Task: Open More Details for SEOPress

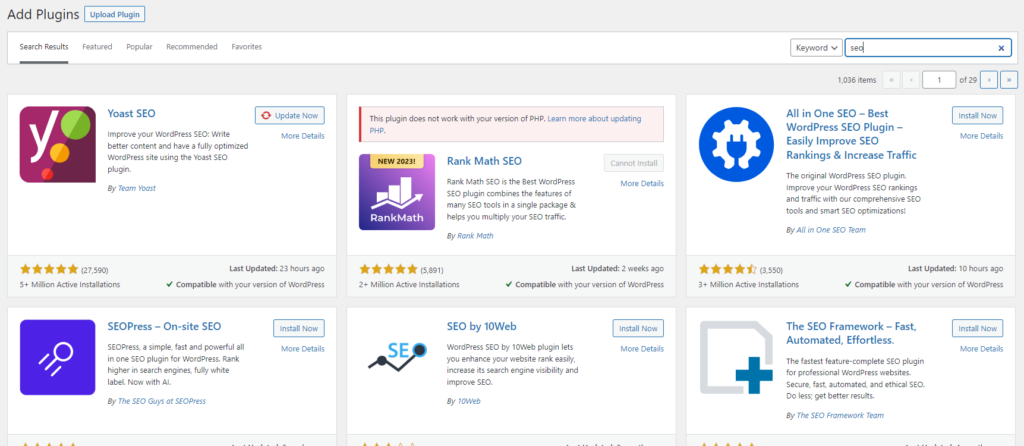Action: pyautogui.click(x=302, y=349)
